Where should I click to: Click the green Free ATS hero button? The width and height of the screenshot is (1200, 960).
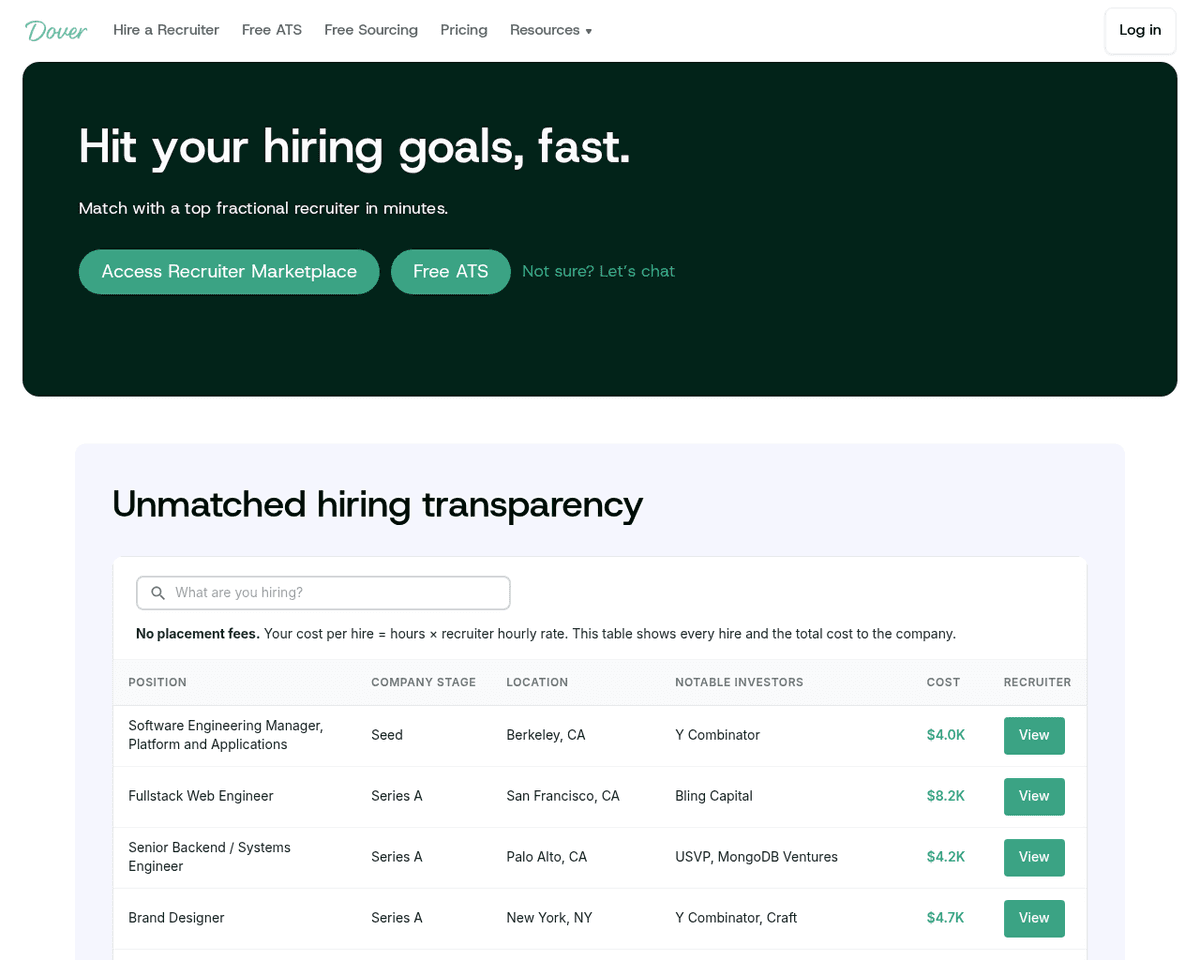pyautogui.click(x=450, y=272)
